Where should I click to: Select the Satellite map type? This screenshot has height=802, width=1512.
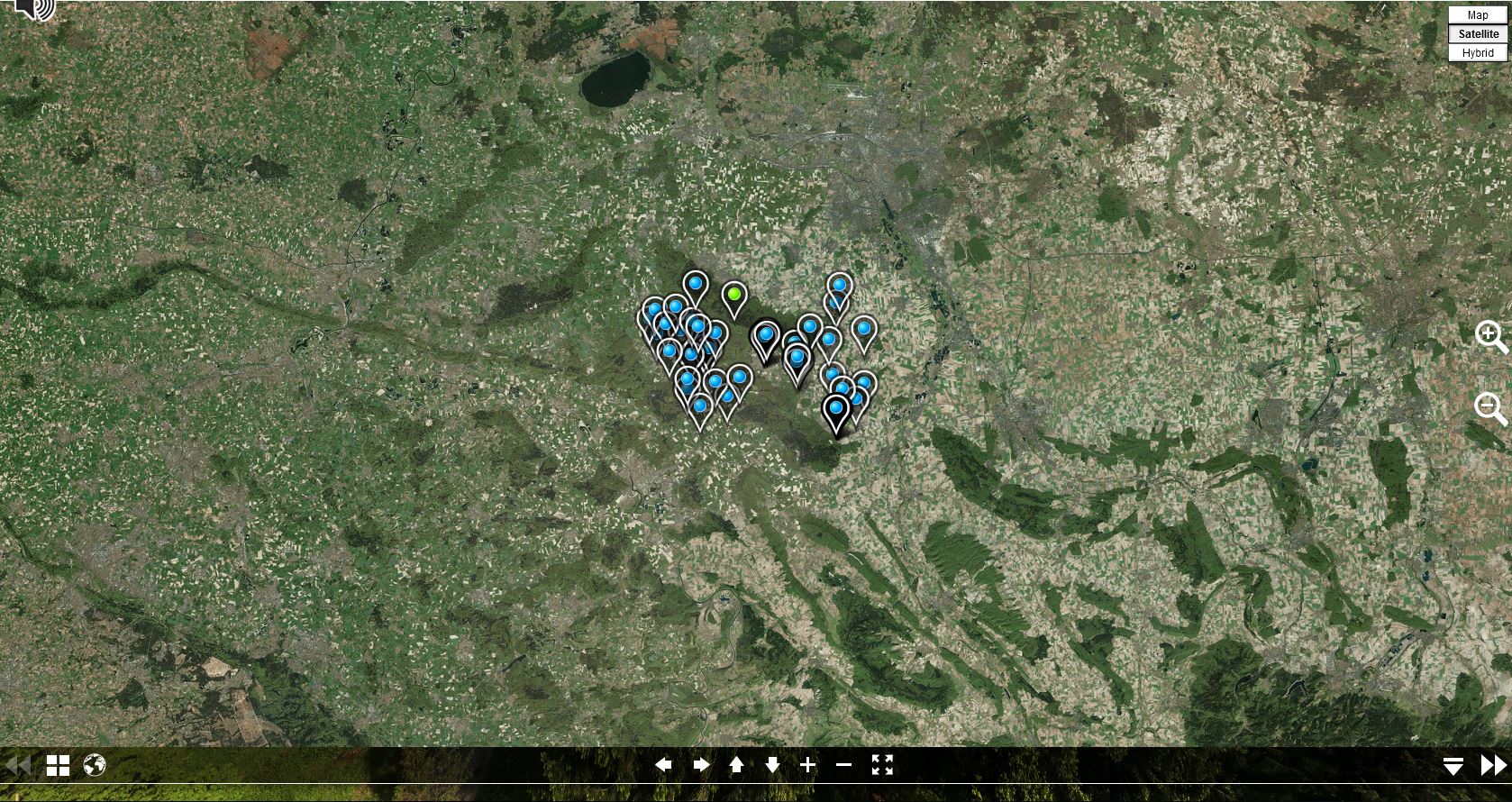pos(1477,33)
